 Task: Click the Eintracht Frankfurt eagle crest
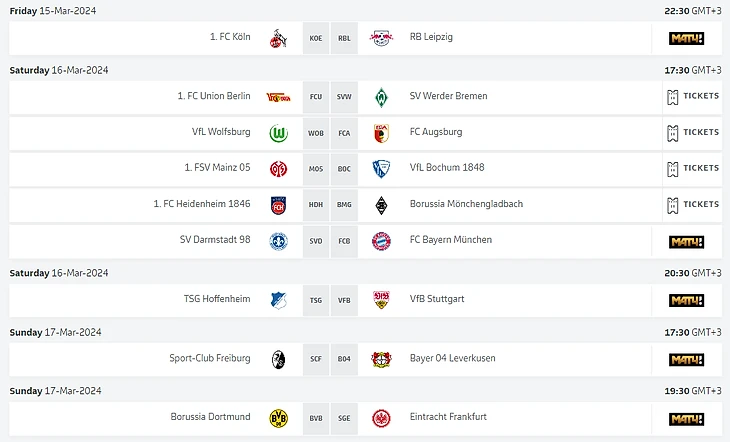click(380, 418)
